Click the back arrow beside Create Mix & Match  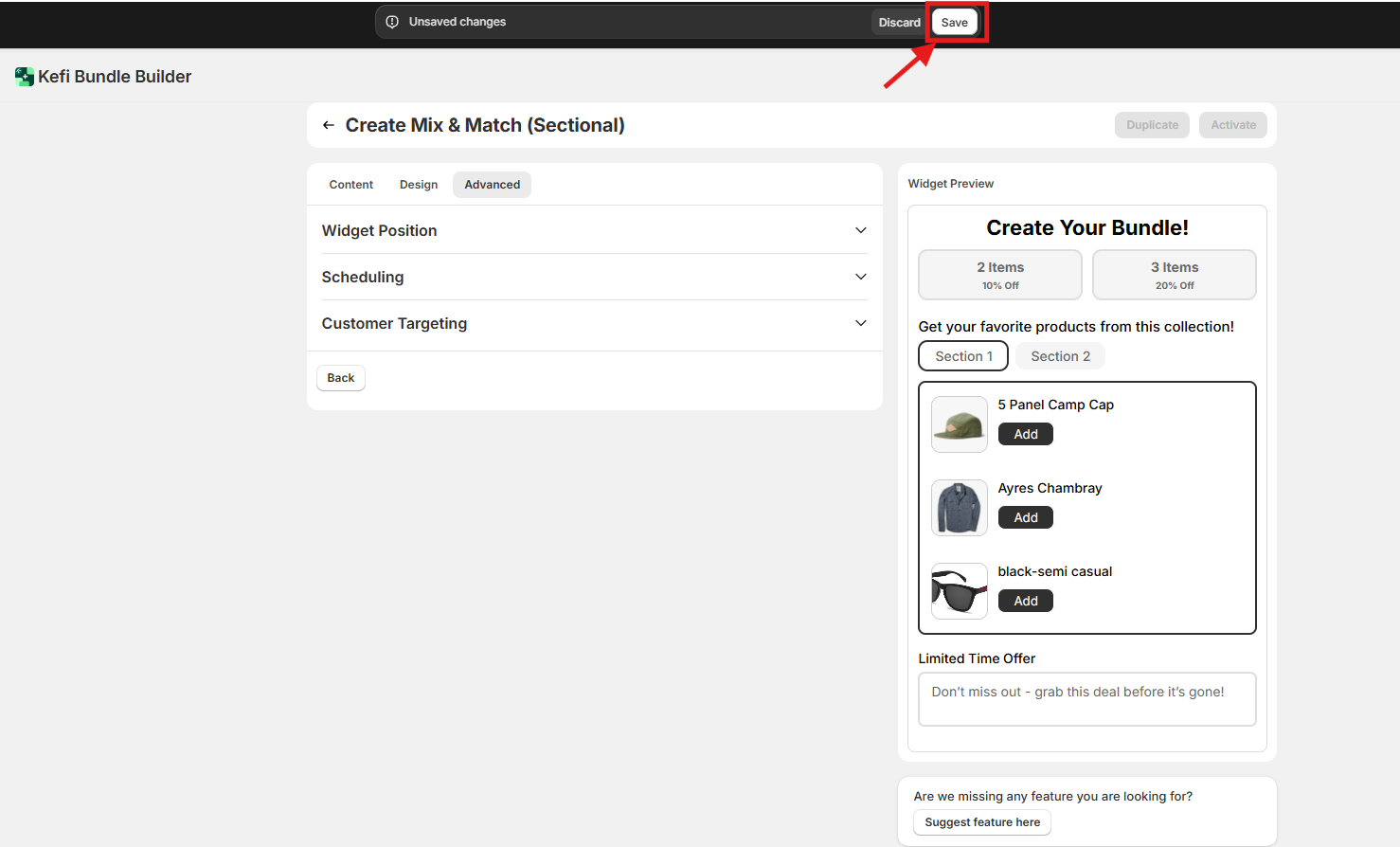329,125
